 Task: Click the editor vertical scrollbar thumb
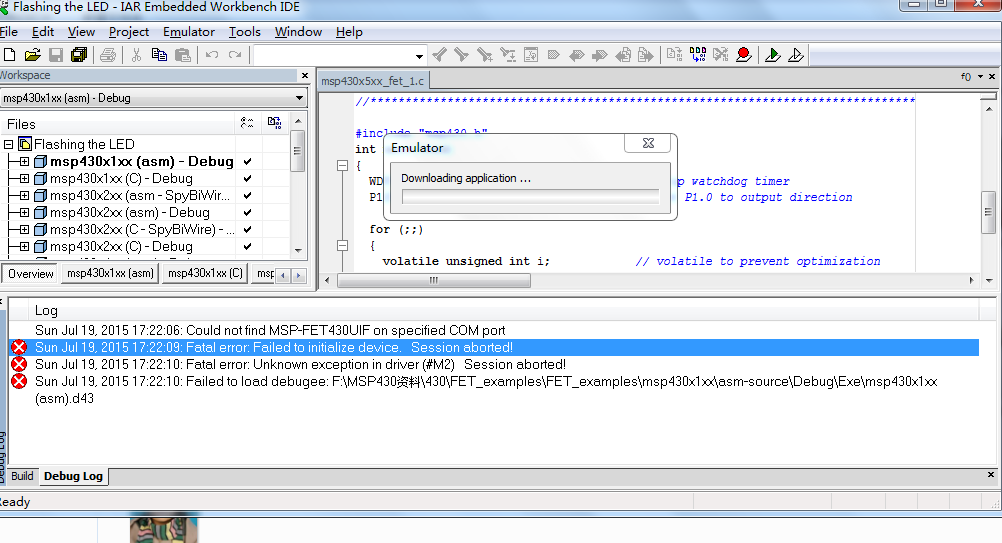point(988,212)
